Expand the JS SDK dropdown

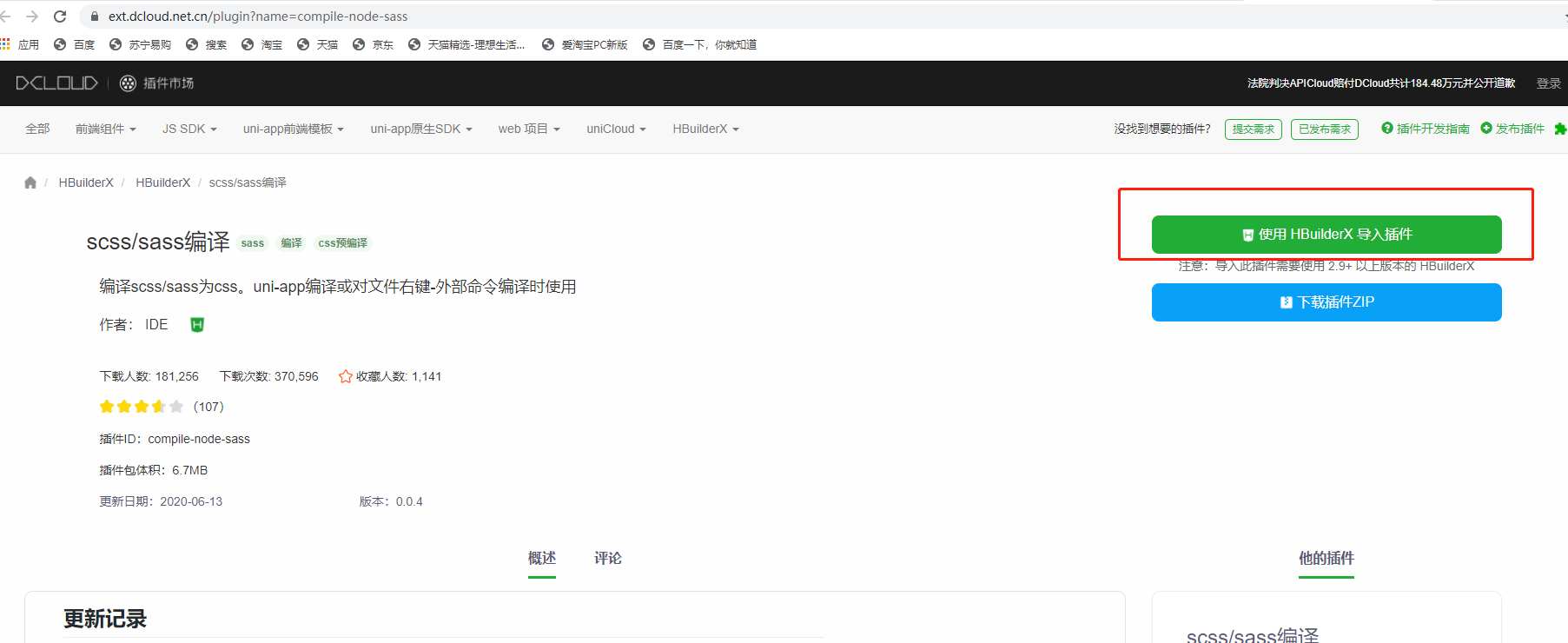pos(189,129)
